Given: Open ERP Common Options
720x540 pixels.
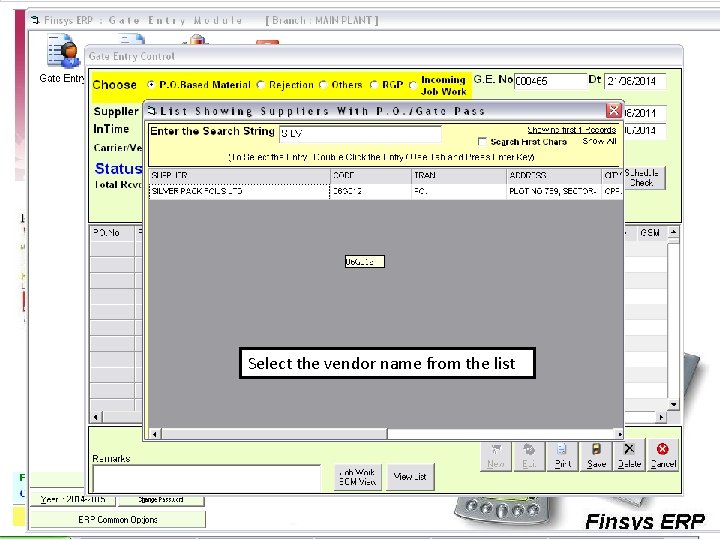Looking at the screenshot, I should [x=118, y=520].
